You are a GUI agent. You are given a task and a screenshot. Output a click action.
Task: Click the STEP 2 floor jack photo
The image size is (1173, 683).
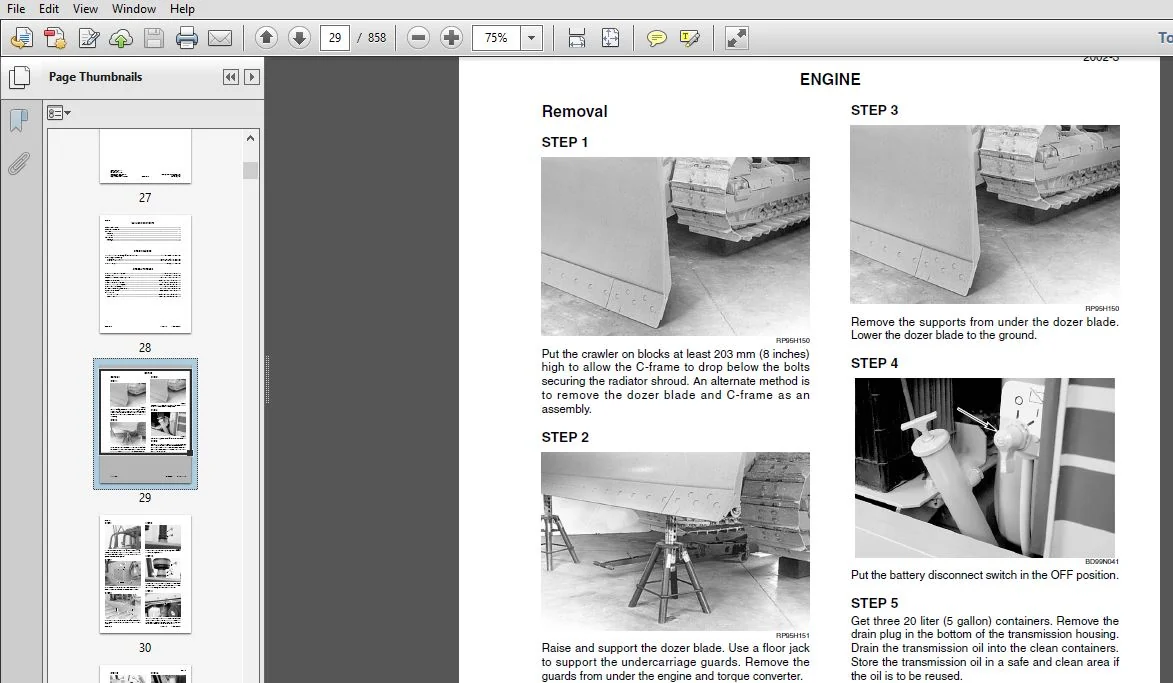tap(676, 541)
